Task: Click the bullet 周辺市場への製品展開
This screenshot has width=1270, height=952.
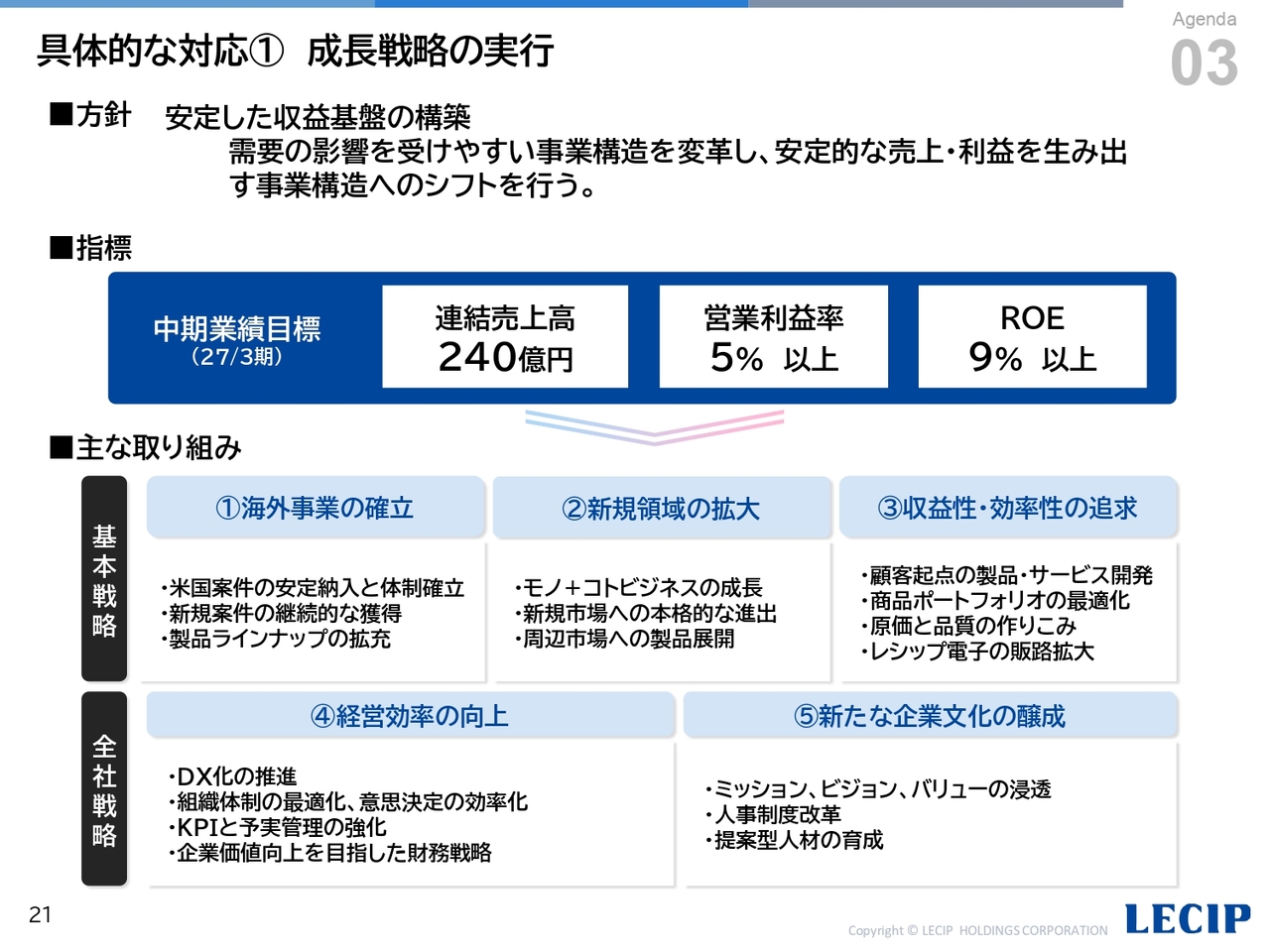Action: click(x=625, y=639)
